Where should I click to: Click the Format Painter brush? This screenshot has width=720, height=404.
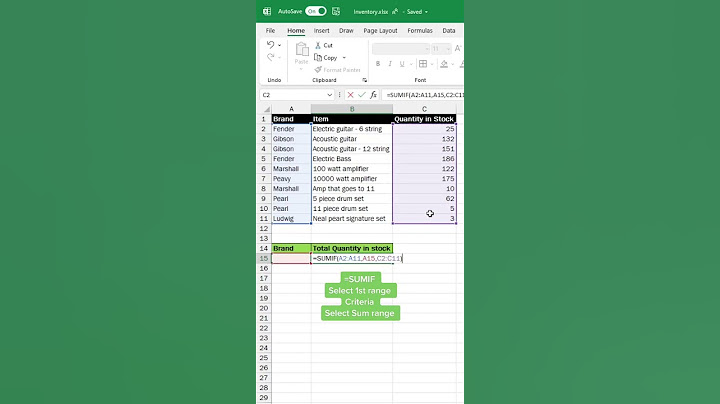(338, 70)
